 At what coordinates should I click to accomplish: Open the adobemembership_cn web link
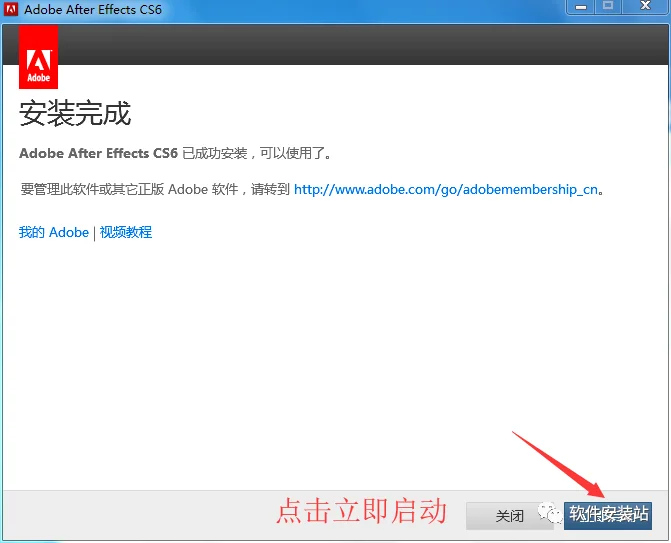445,189
